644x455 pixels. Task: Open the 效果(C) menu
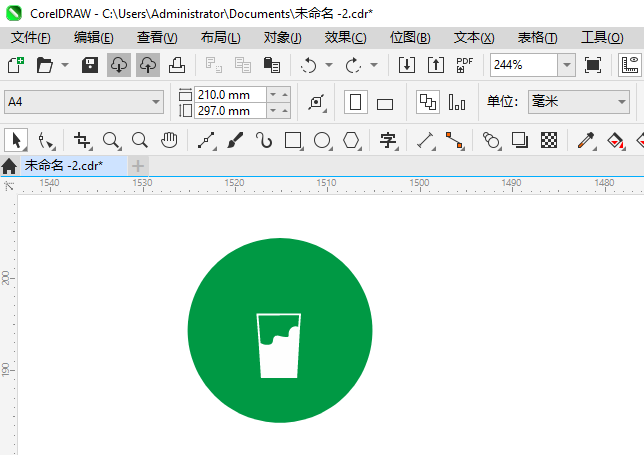coord(345,37)
